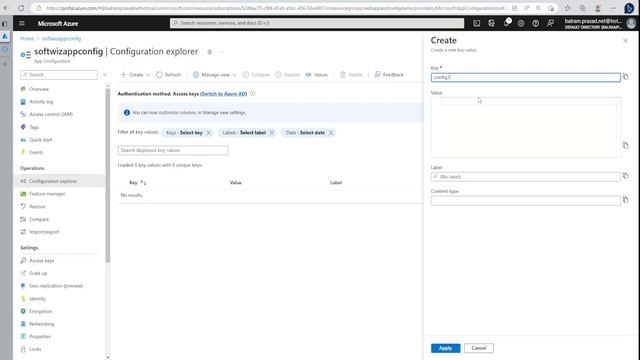640x360 pixels.
Task: Open Restore in the sidebar
Action: (x=37, y=207)
